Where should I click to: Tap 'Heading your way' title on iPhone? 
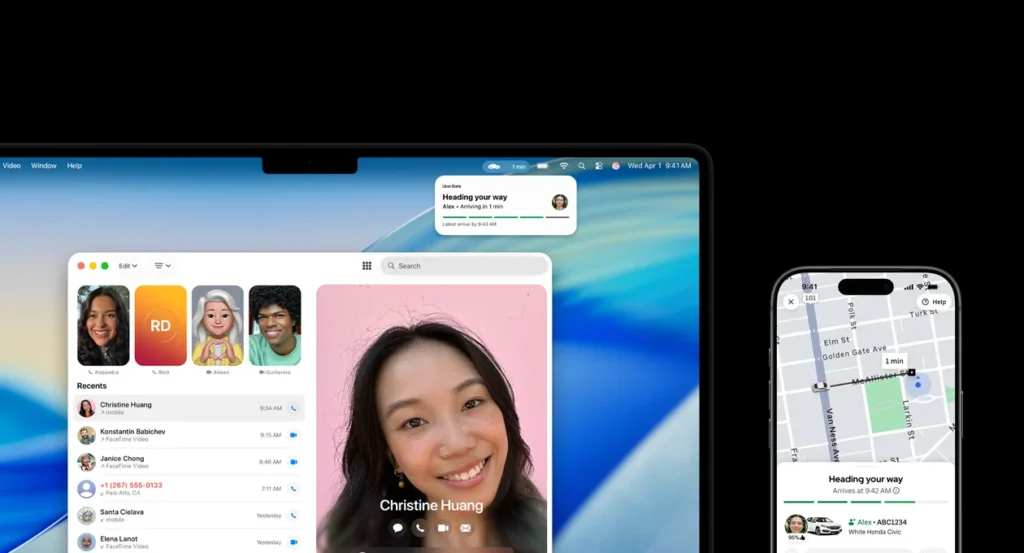coord(865,479)
